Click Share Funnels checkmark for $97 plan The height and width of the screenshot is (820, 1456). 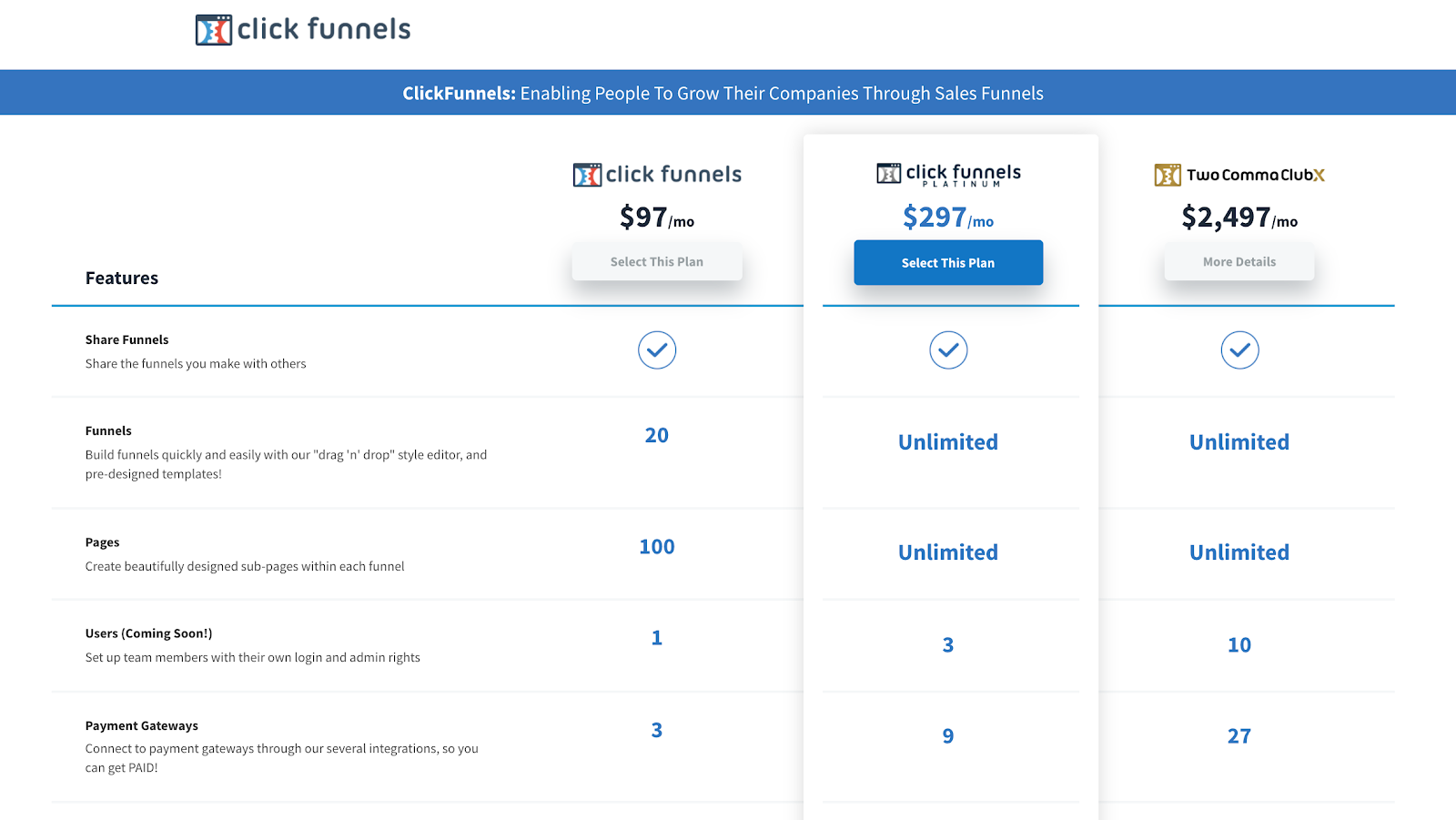(657, 350)
